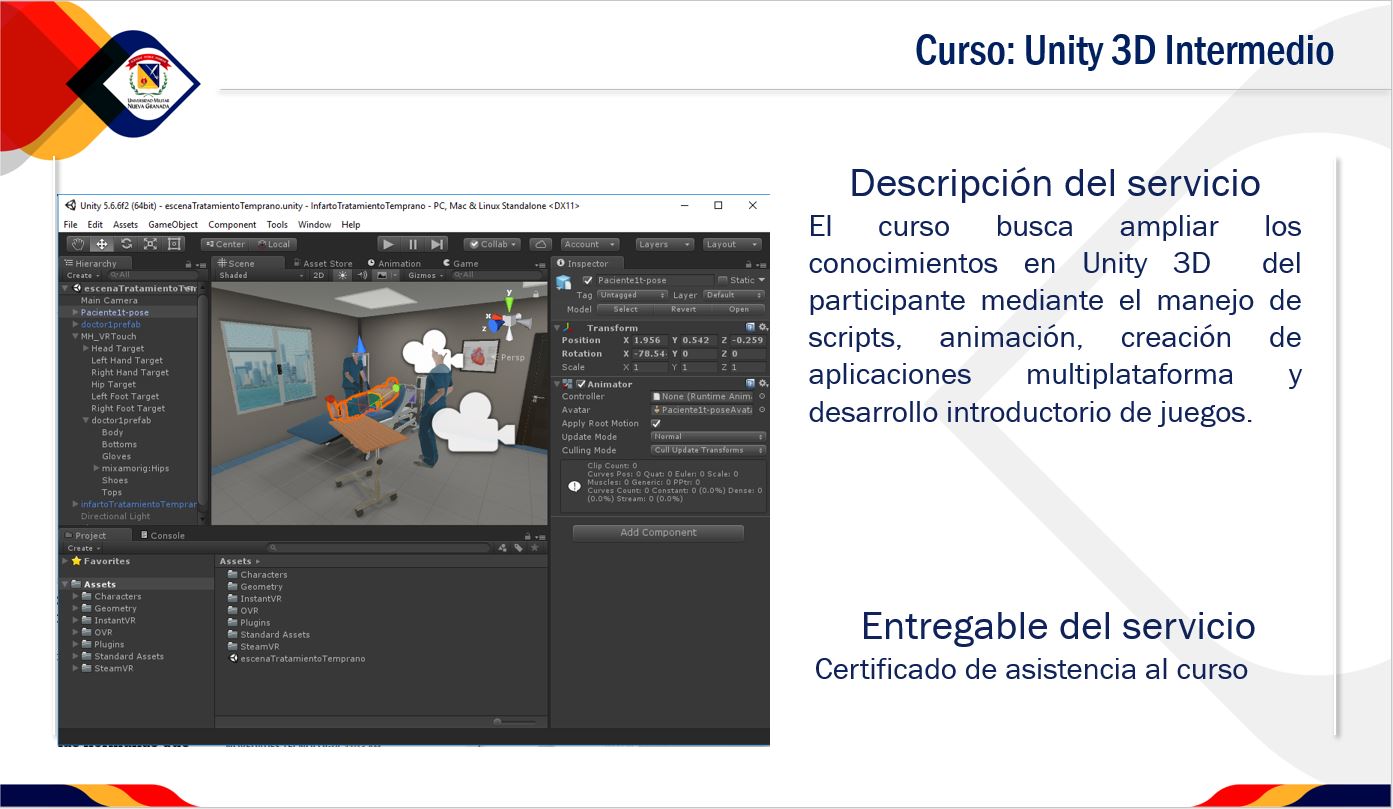Select the Hand tool in Unity toolbar
This screenshot has height=809, width=1393.
tap(78, 244)
